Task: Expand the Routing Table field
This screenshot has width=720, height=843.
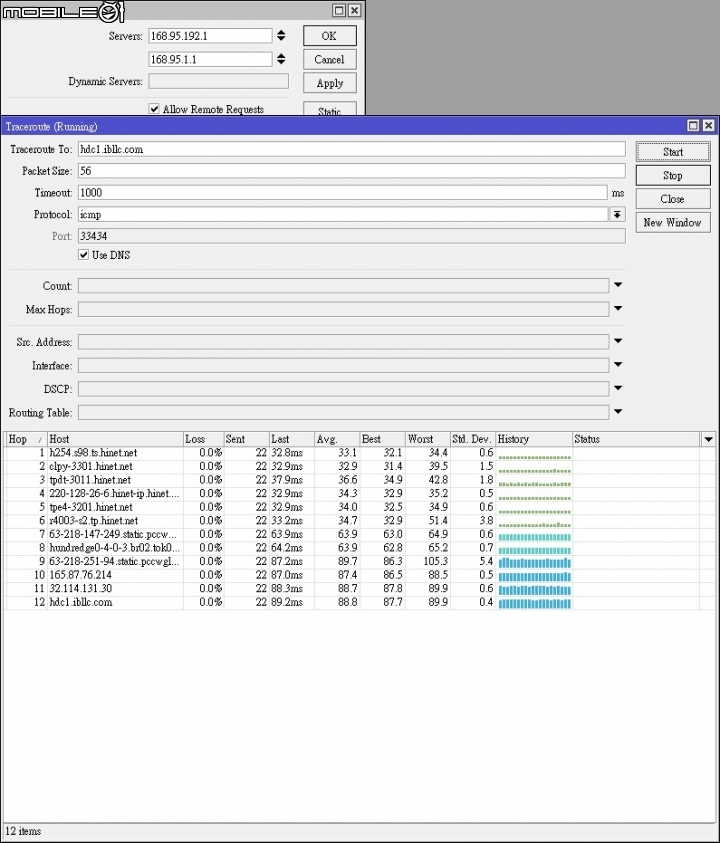Action: pos(618,412)
